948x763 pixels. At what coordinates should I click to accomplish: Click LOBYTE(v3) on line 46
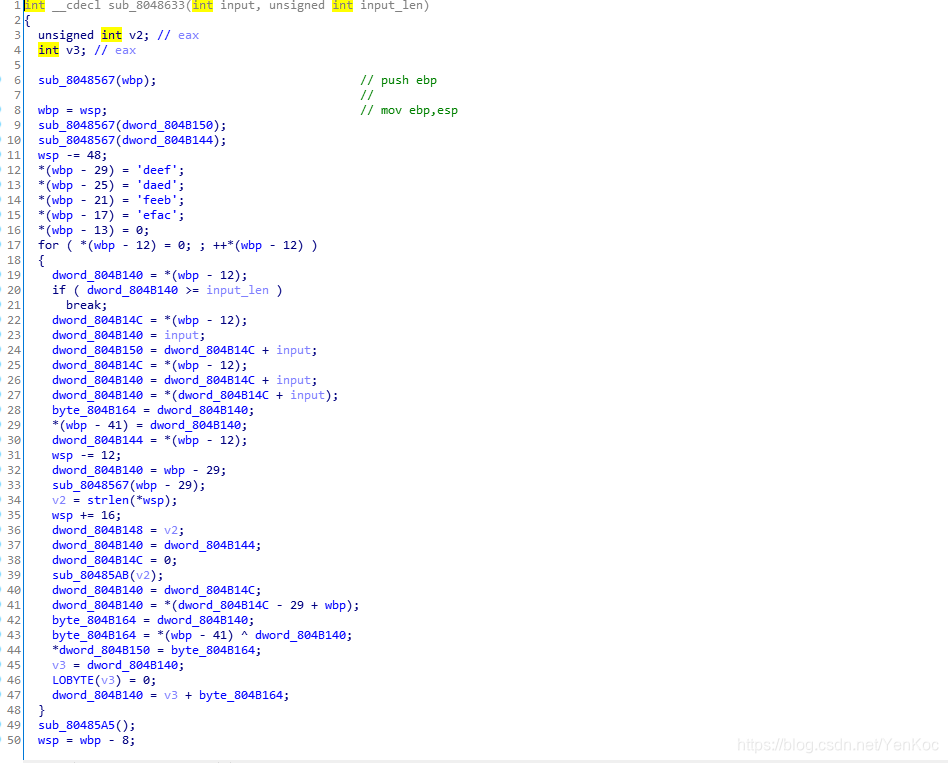(x=86, y=681)
